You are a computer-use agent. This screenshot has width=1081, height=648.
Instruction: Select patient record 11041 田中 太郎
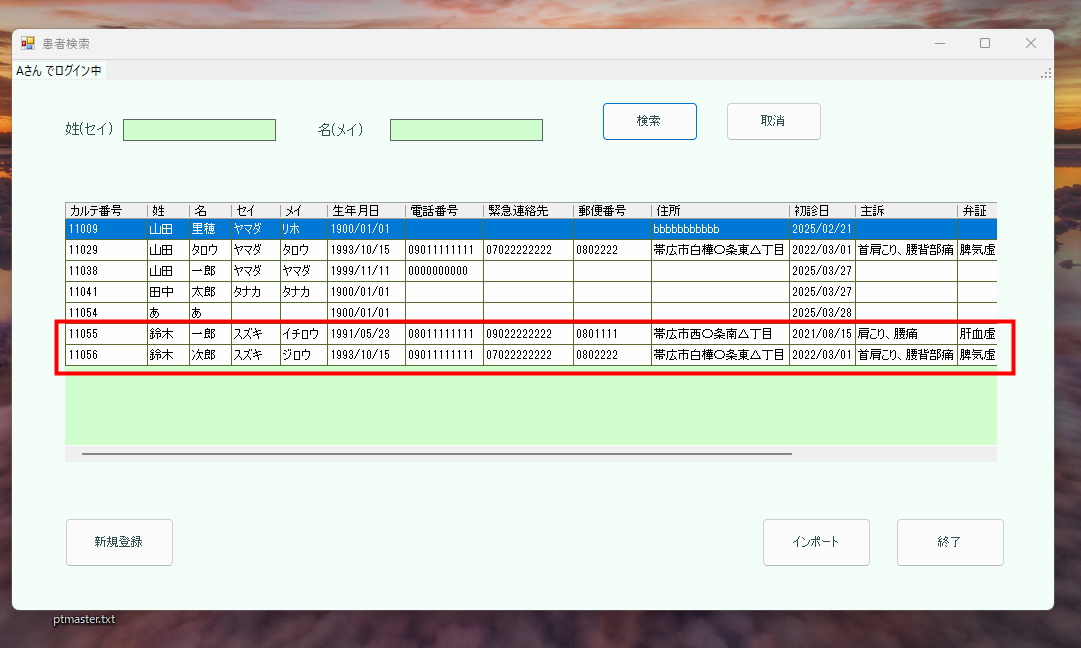pos(300,291)
